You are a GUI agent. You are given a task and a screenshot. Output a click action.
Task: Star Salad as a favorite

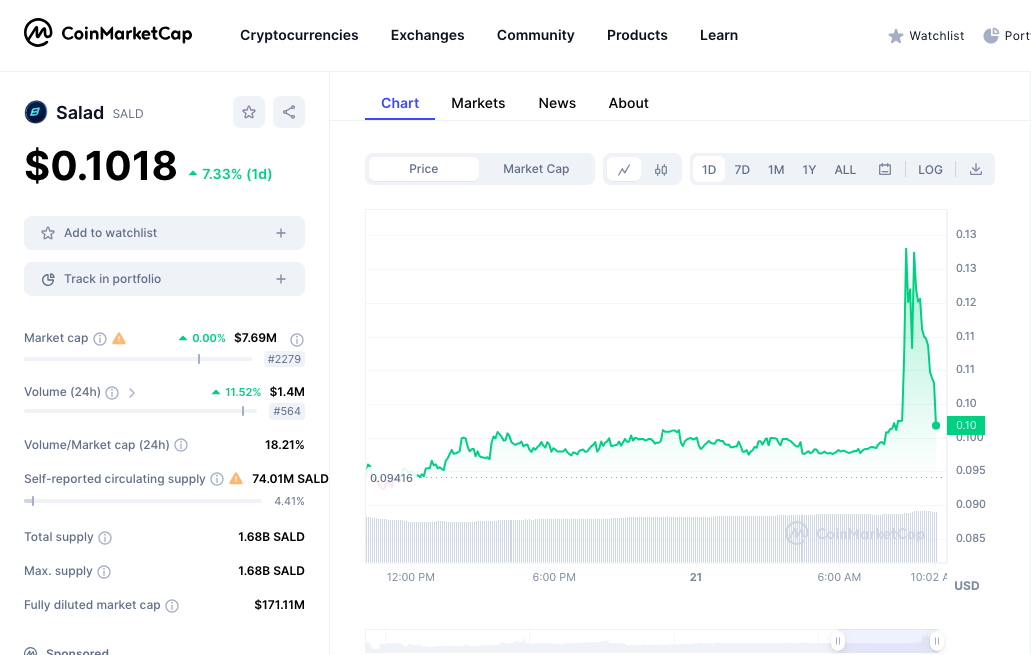(x=249, y=112)
